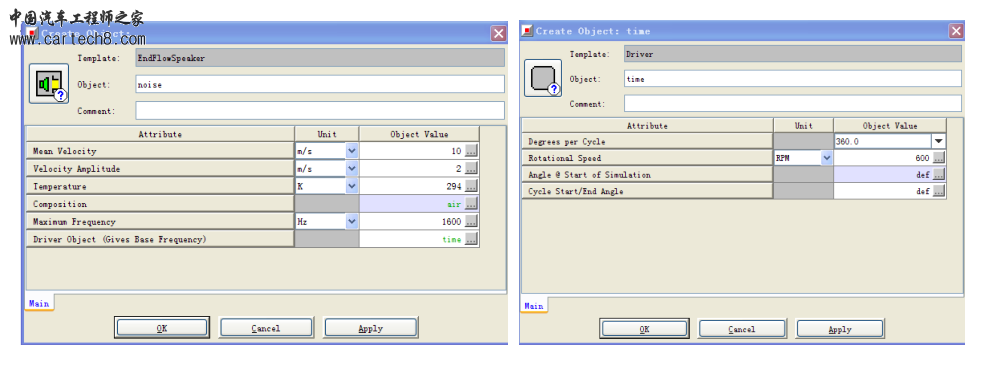Click OK in noise dialog
The height and width of the screenshot is (371, 991).
tap(162, 328)
